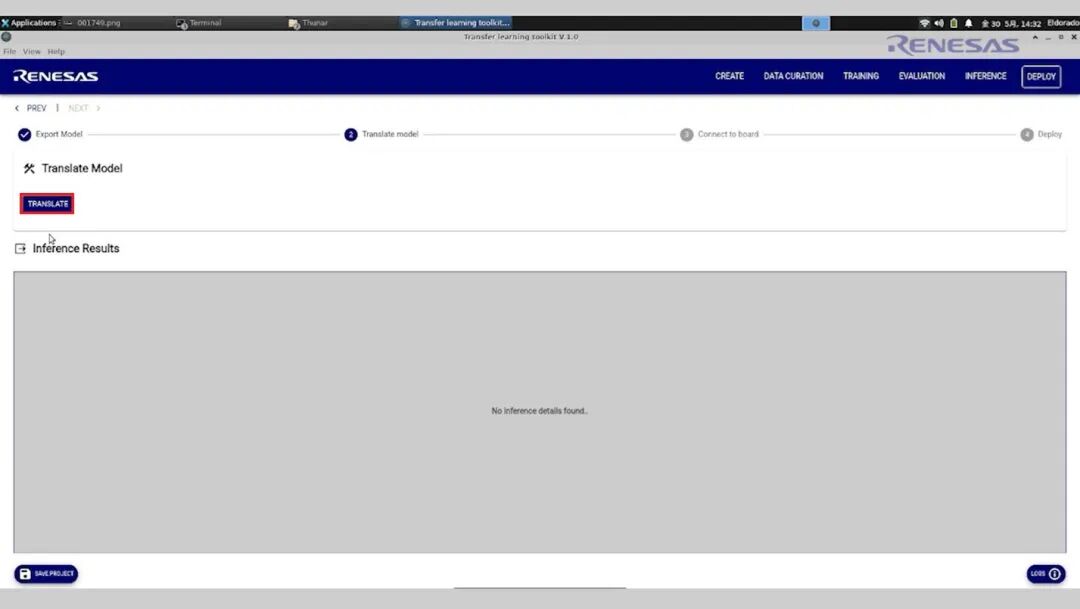Click the Translate Model tools icon
Viewport: 1080px width, 609px height.
29,169
